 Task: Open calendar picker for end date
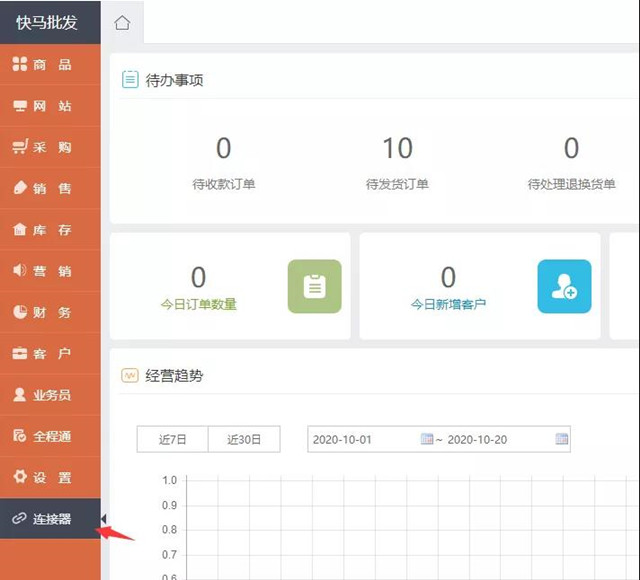tap(561, 439)
